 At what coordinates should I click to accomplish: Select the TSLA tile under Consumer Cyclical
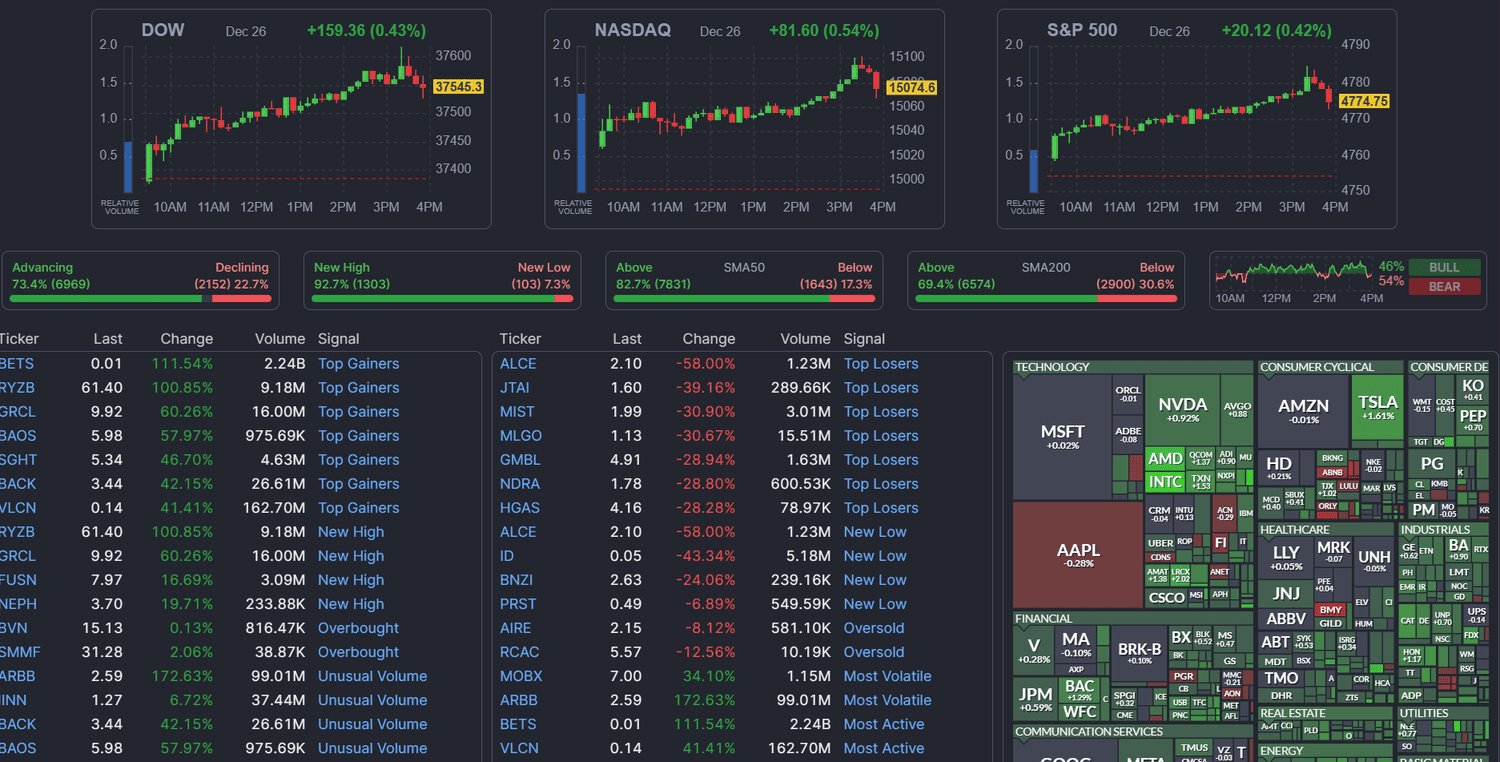pyautogui.click(x=1377, y=404)
